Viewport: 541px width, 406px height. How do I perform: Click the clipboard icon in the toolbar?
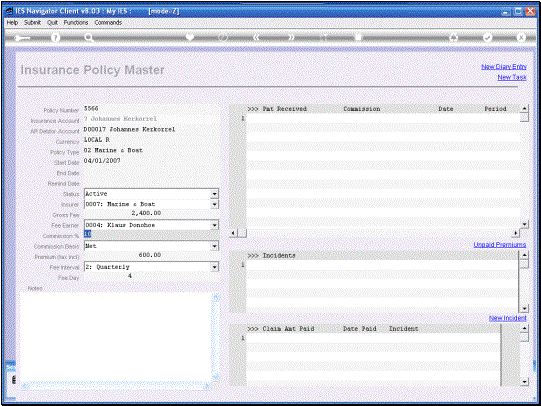click(359, 37)
